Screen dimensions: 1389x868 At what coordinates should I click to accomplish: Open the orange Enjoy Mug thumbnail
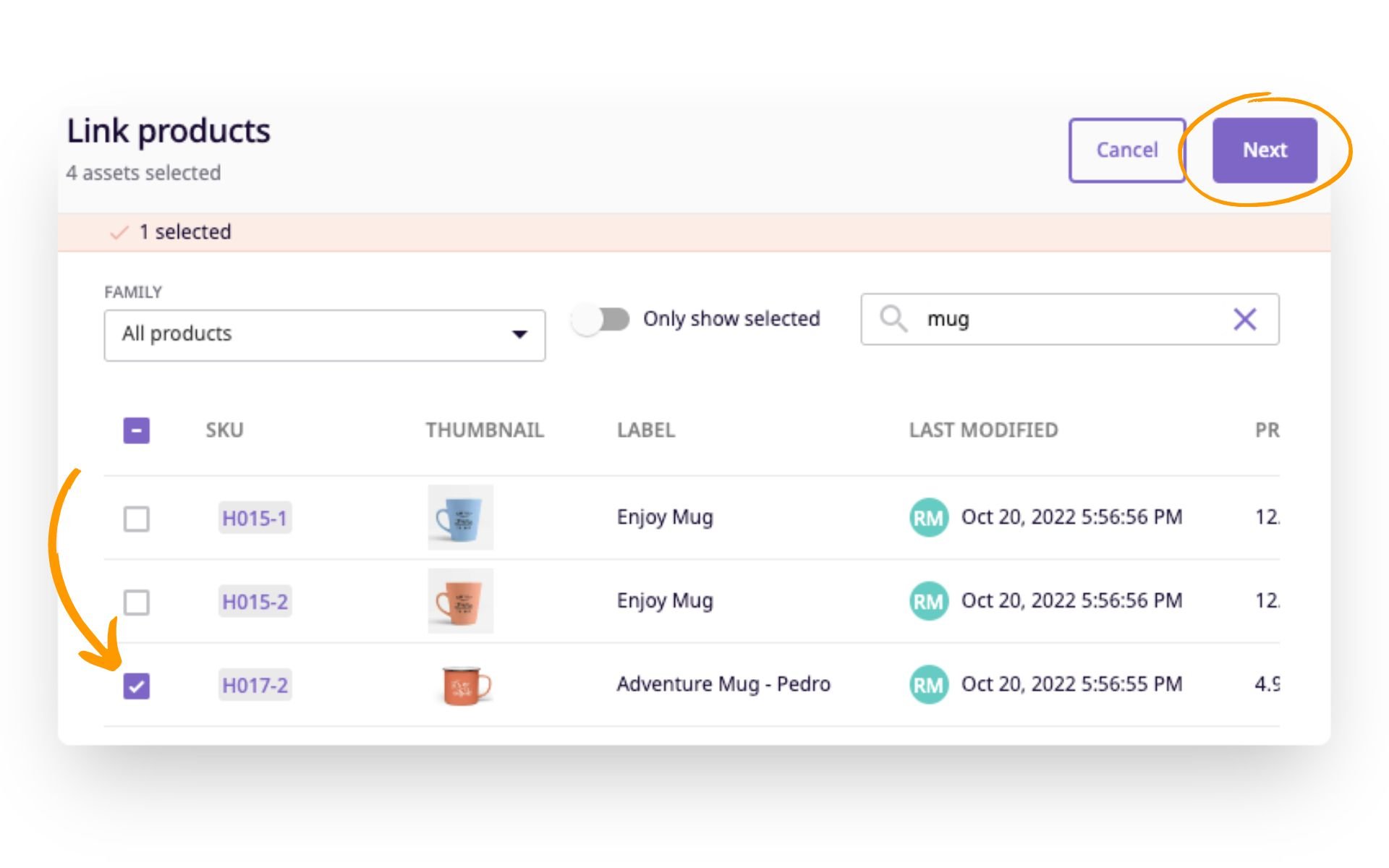[x=460, y=601]
